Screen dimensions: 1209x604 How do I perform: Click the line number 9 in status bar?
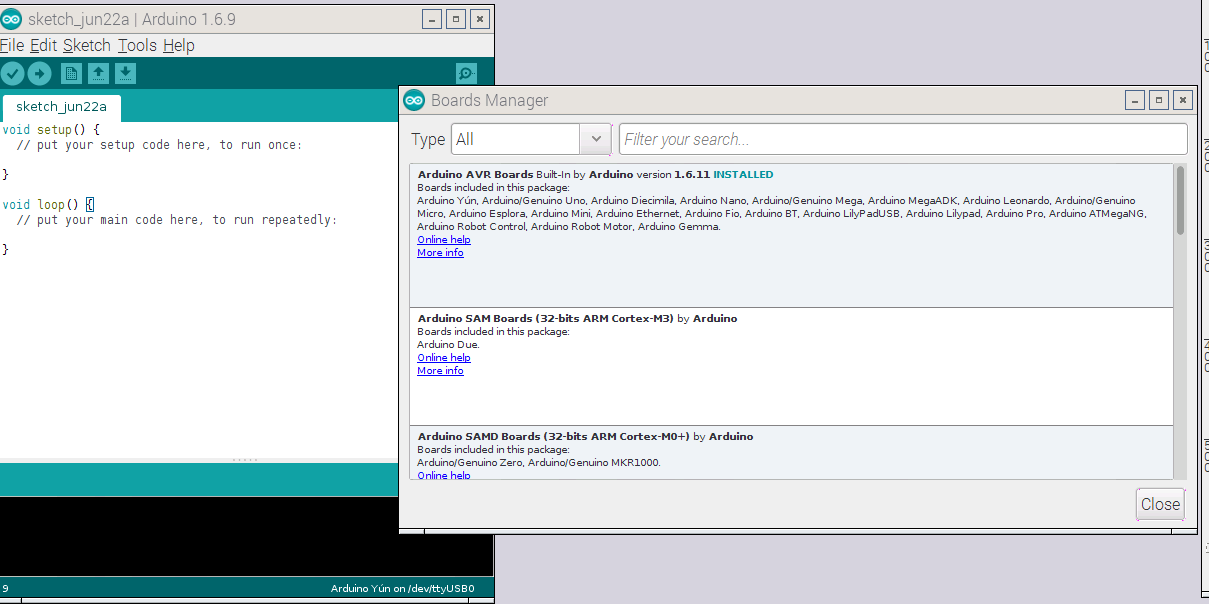tap(5, 589)
